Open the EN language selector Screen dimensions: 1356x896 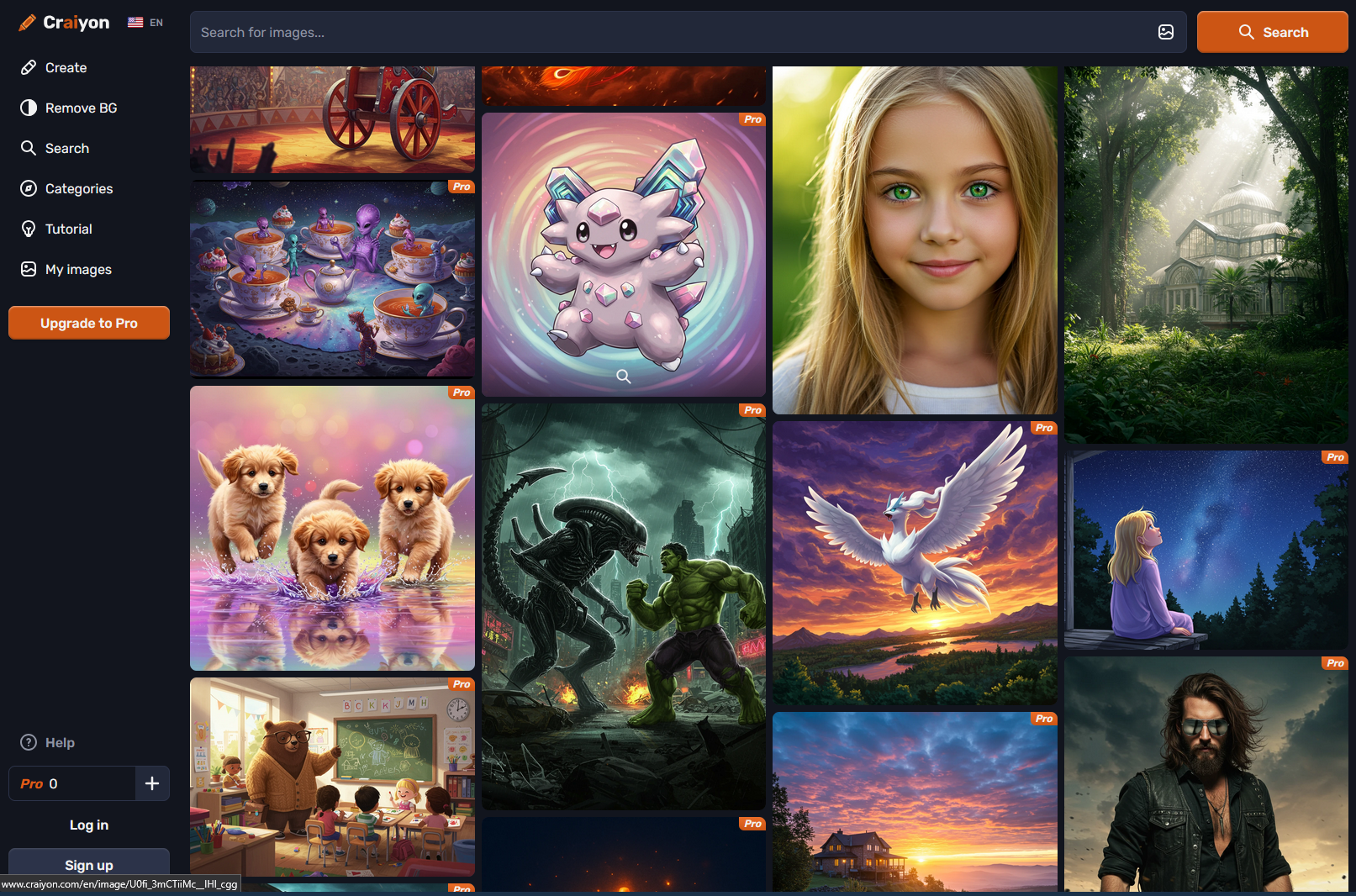coord(145,23)
